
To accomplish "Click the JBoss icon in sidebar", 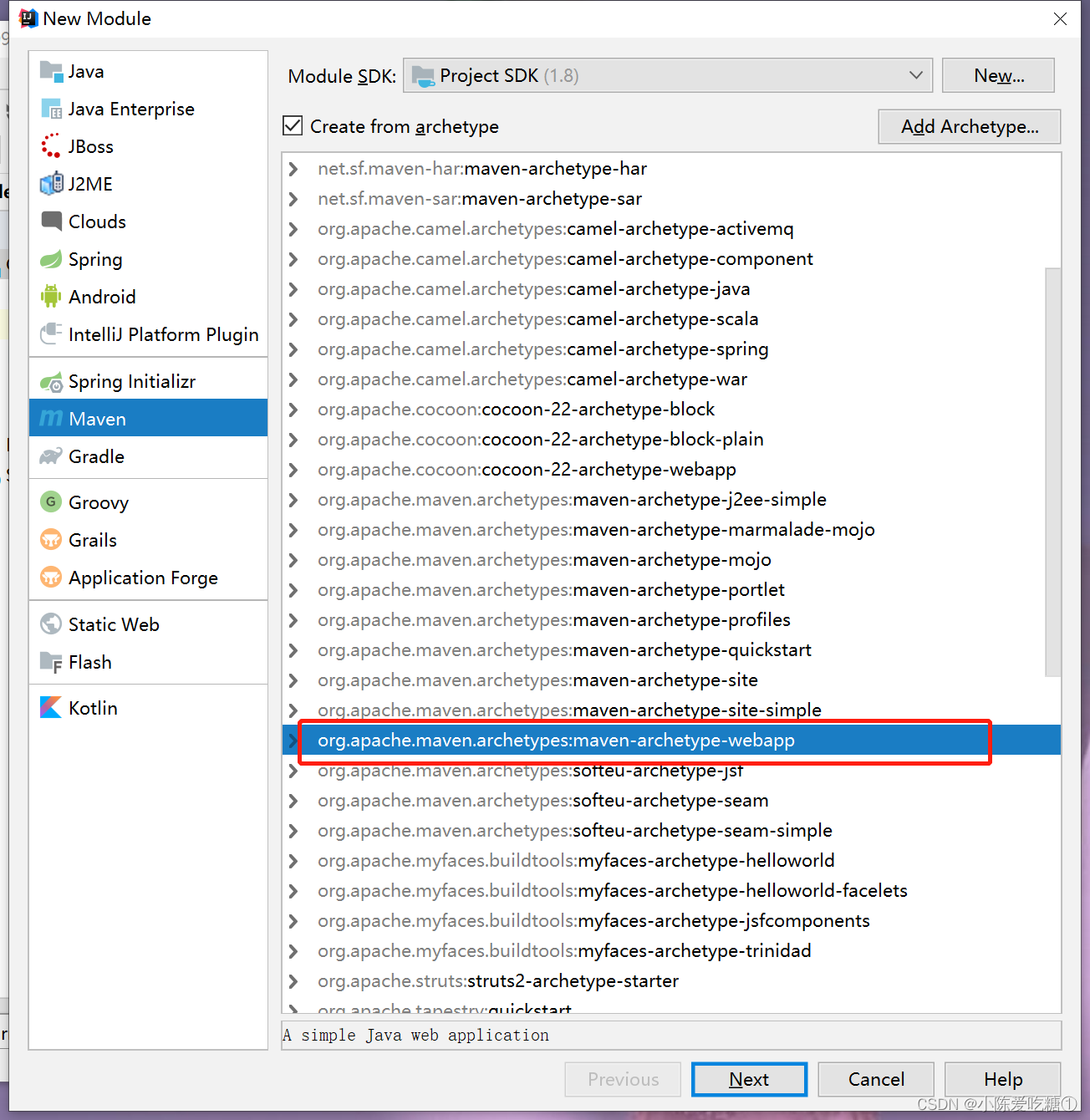I will [x=51, y=146].
